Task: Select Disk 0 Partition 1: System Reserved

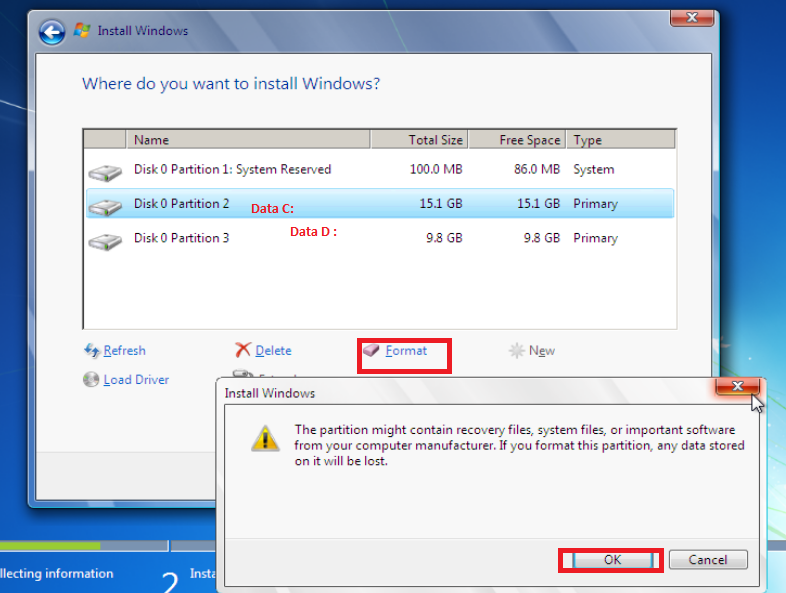Action: 379,169
